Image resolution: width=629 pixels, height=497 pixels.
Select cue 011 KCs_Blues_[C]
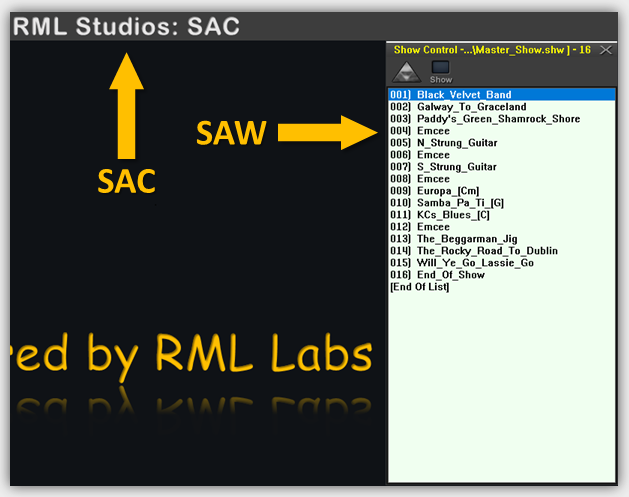click(x=440, y=215)
